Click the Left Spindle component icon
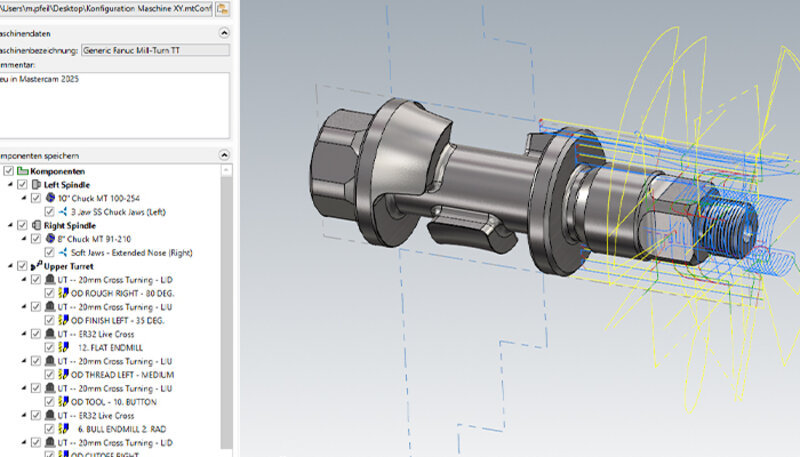The width and height of the screenshot is (800, 457). coord(35,185)
